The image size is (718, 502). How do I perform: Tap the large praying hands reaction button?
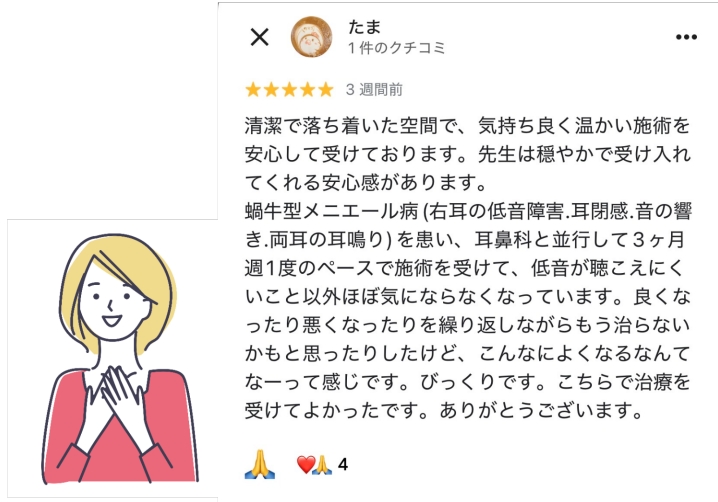260,464
